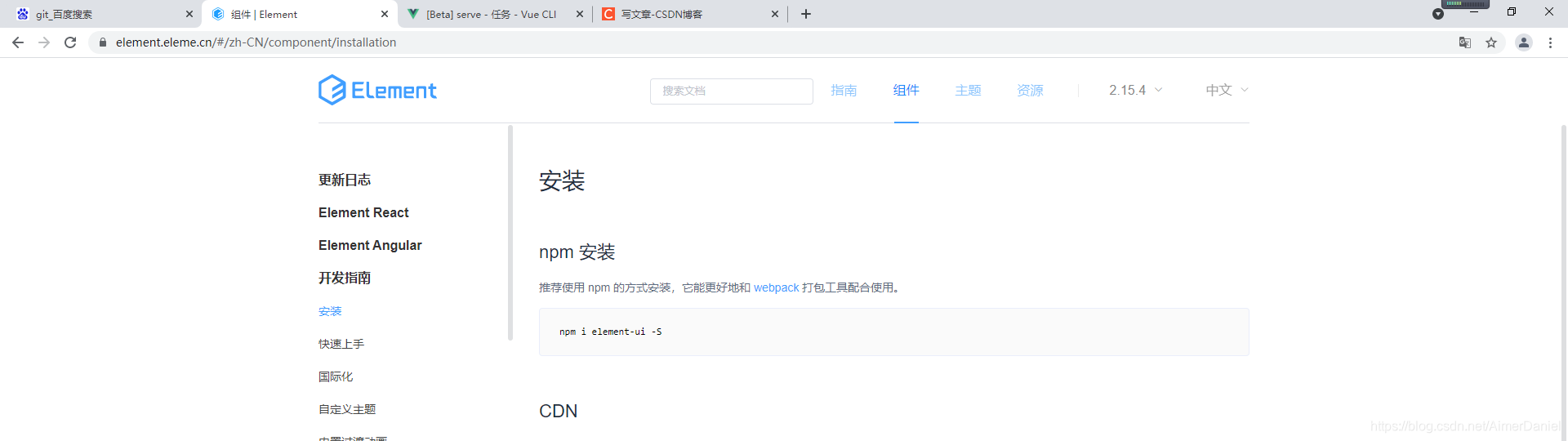Follow the webpack hyperlink
1568x441 pixels.
click(x=776, y=287)
